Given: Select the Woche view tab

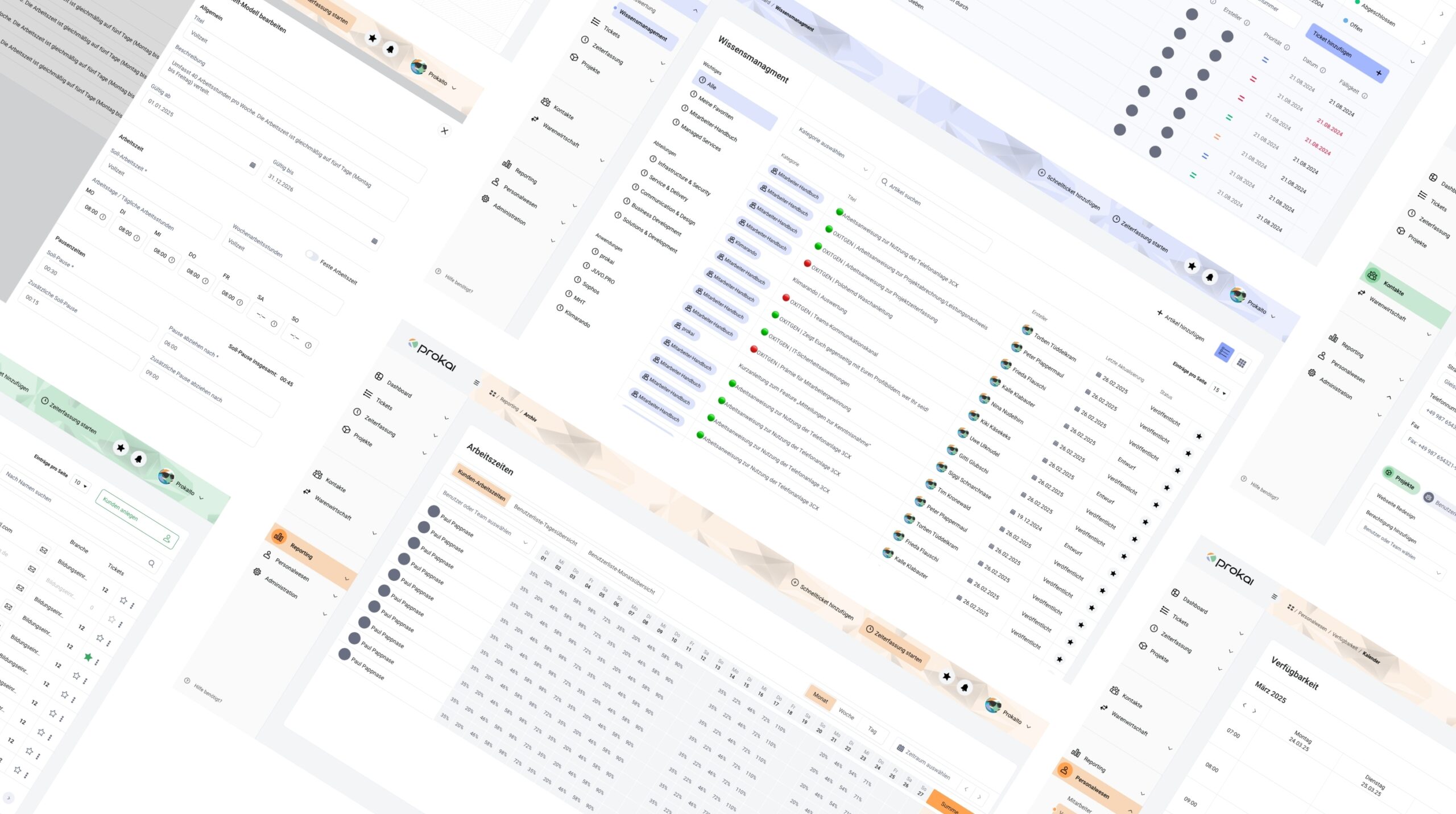Looking at the screenshot, I should 846,714.
